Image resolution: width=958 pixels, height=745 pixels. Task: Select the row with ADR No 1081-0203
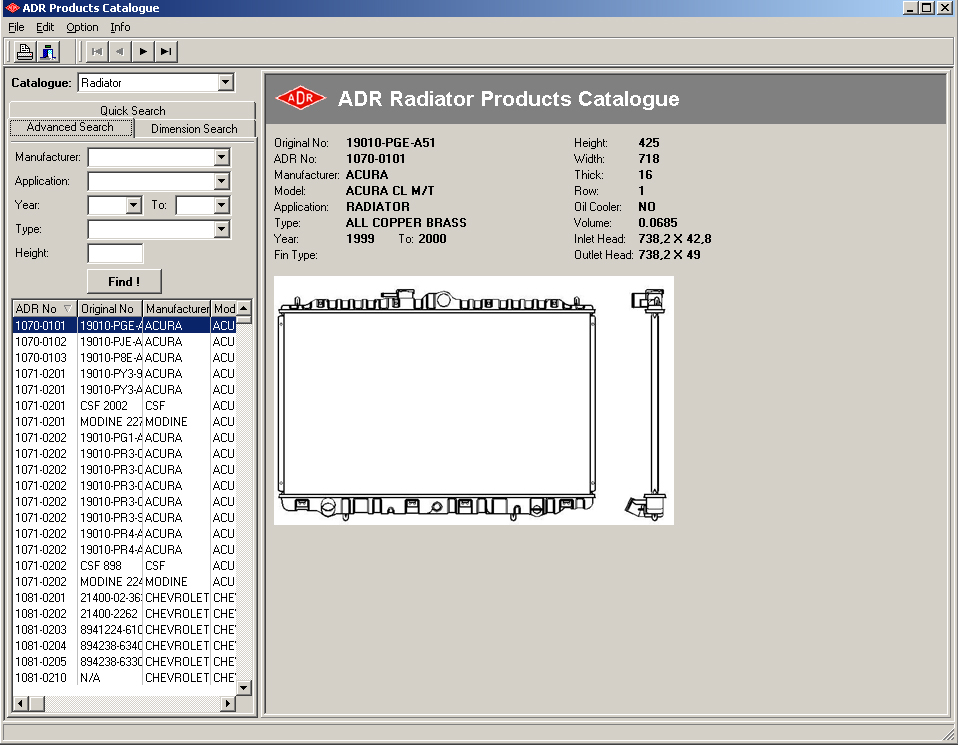(x=124, y=629)
